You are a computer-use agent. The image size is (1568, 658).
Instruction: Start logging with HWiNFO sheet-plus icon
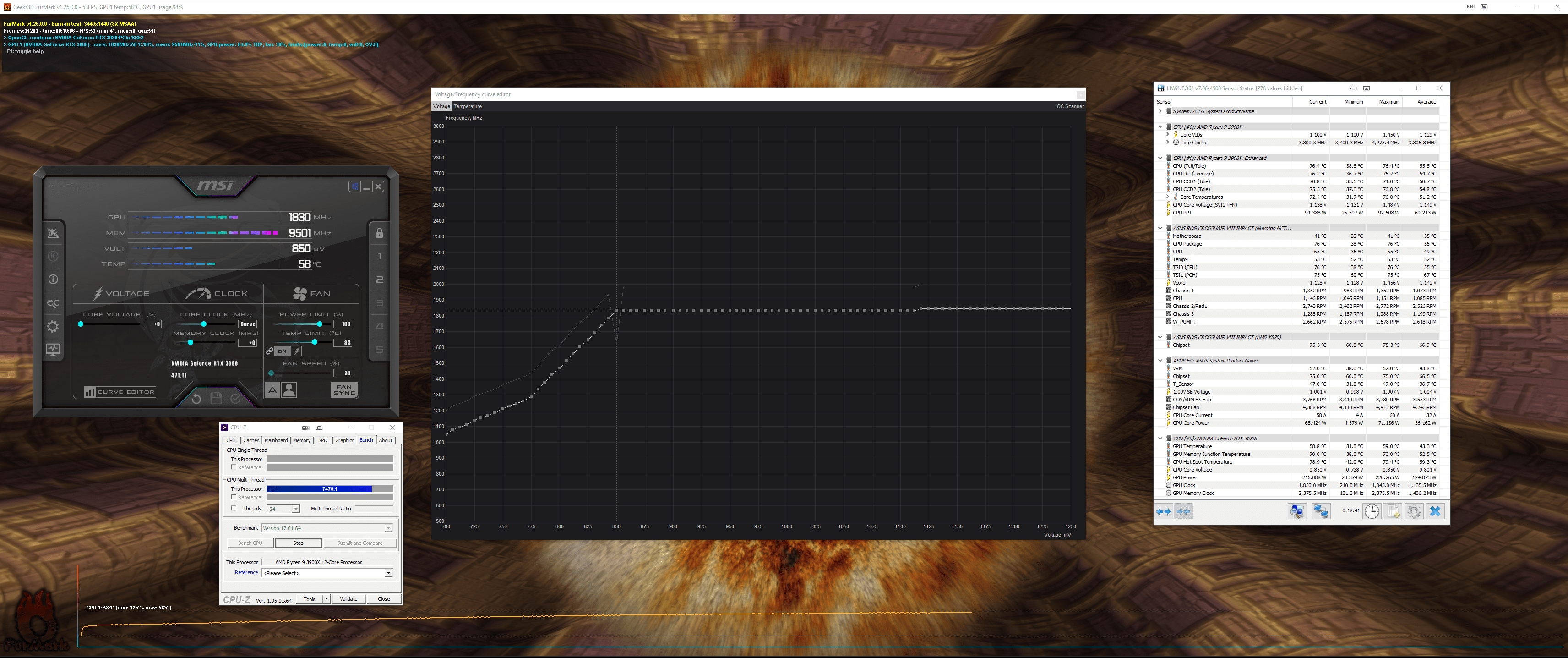(x=1394, y=512)
